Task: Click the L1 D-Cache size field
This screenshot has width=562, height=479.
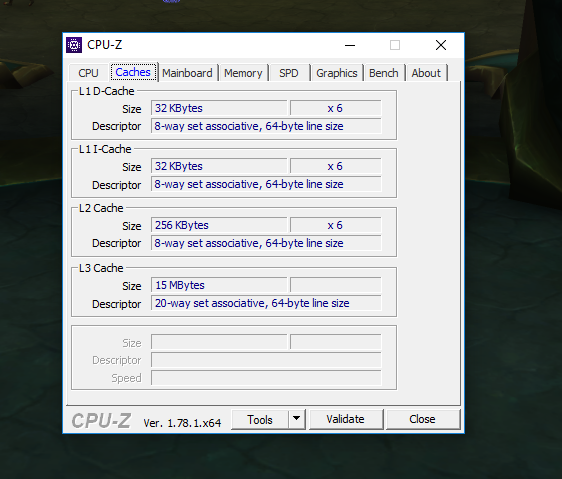Action: tap(219, 108)
